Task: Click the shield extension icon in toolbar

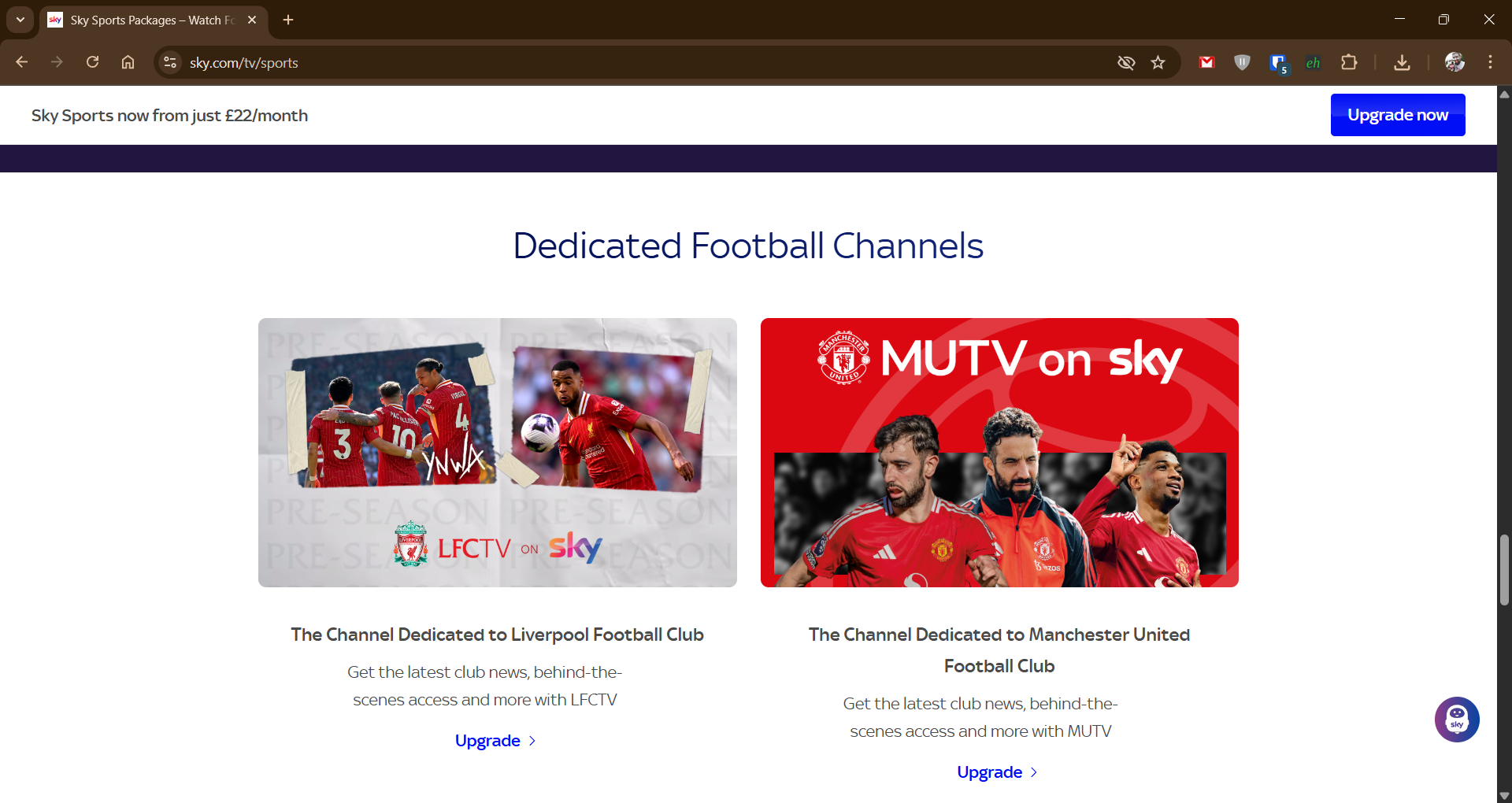Action: [x=1242, y=62]
